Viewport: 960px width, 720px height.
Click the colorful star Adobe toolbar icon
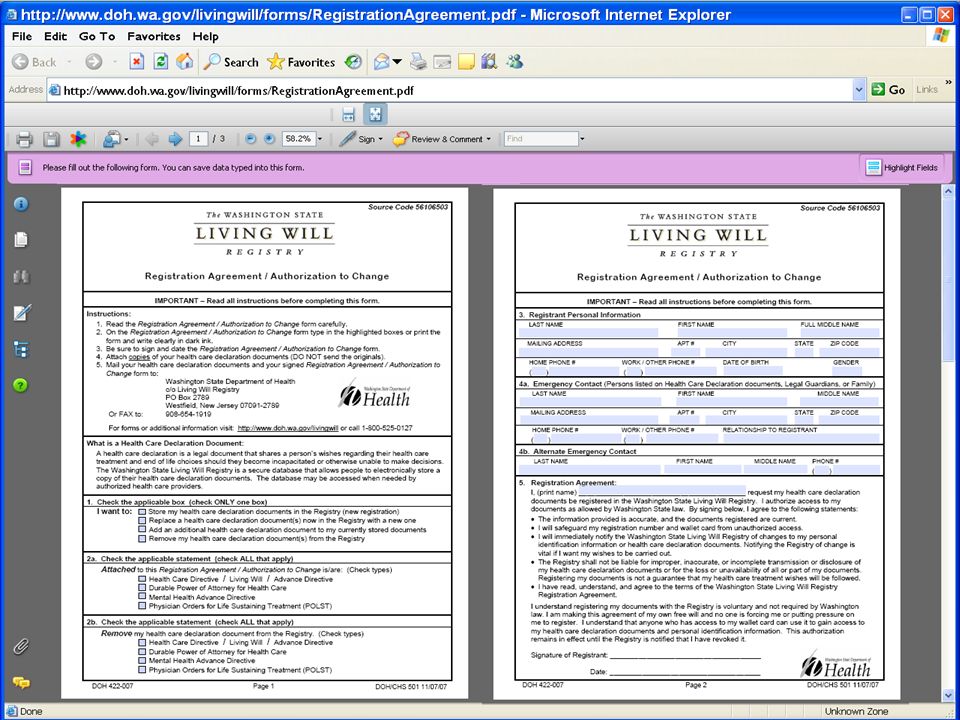[78, 140]
